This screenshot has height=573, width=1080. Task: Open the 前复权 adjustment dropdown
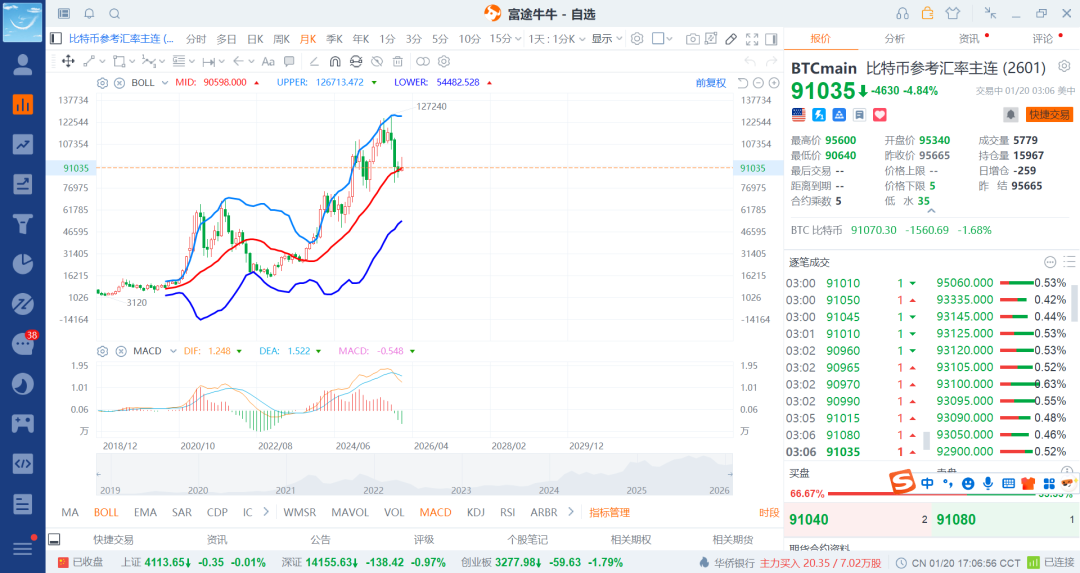[x=711, y=82]
